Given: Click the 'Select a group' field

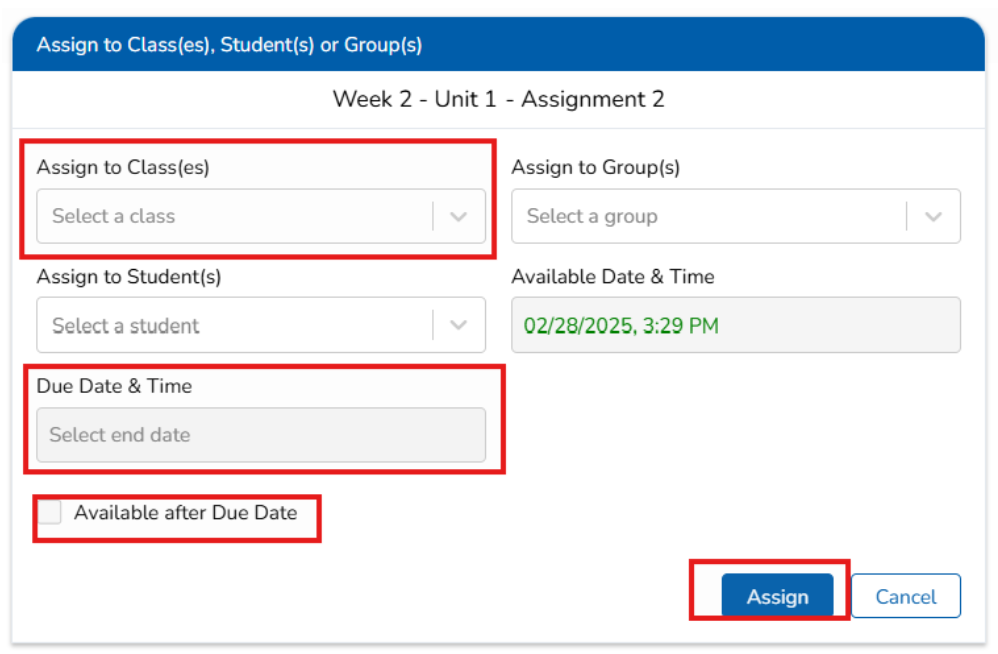Looking at the screenshot, I should pos(707,217).
